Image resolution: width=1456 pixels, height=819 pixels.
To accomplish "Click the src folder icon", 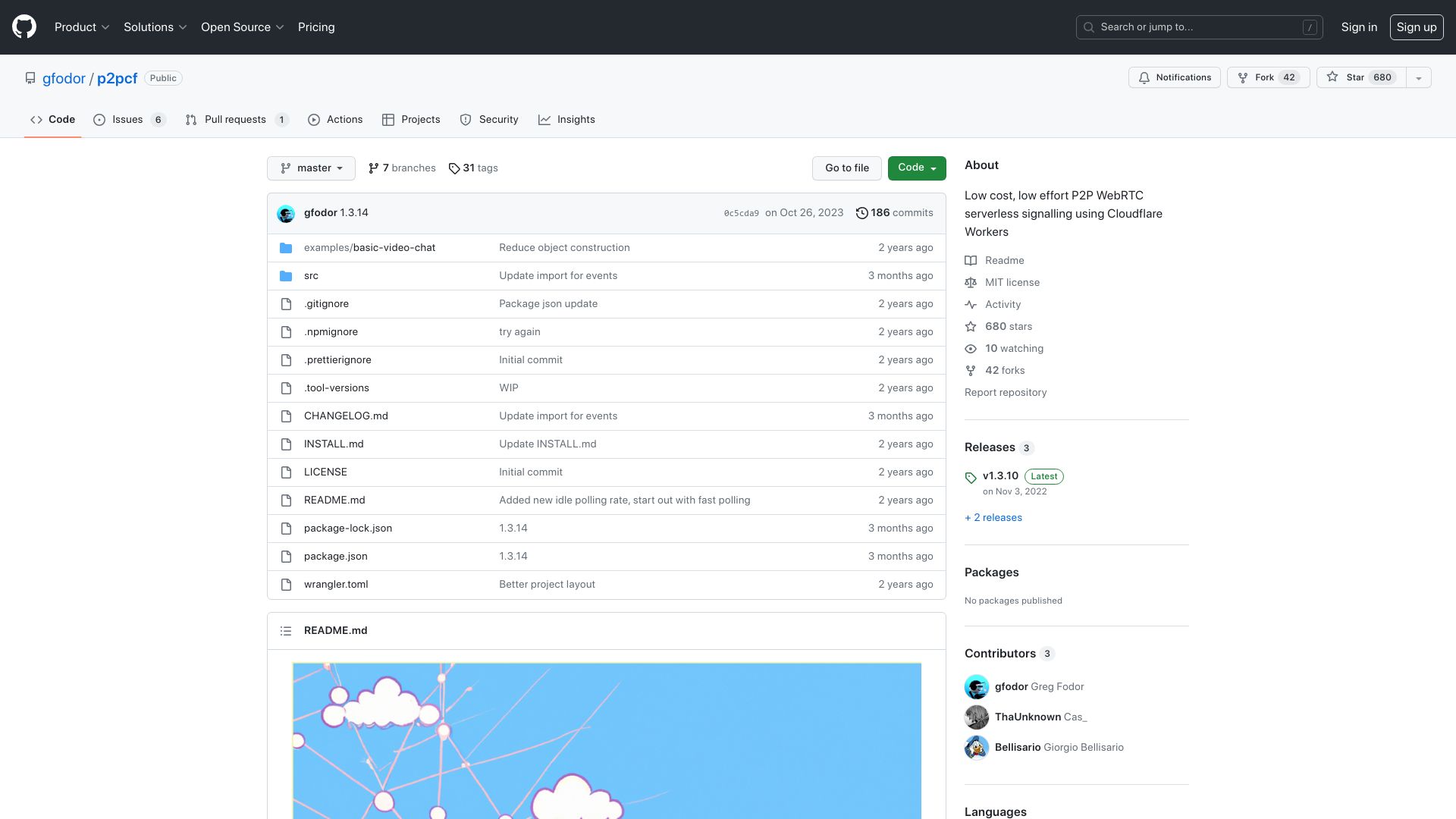I will 286,276.
